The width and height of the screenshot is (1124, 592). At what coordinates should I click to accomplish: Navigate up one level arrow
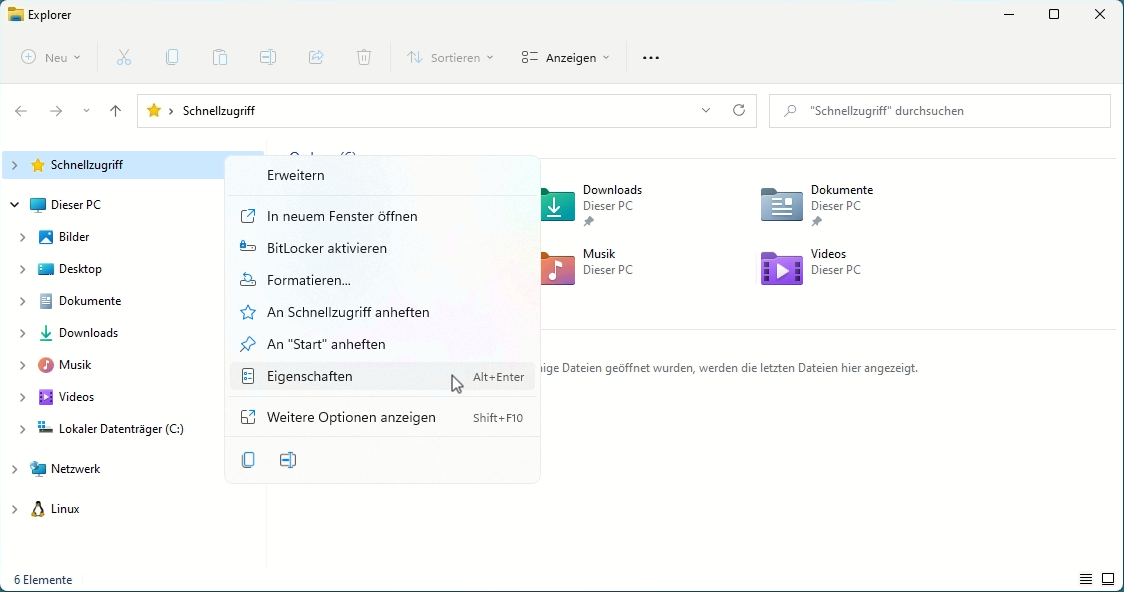(115, 111)
